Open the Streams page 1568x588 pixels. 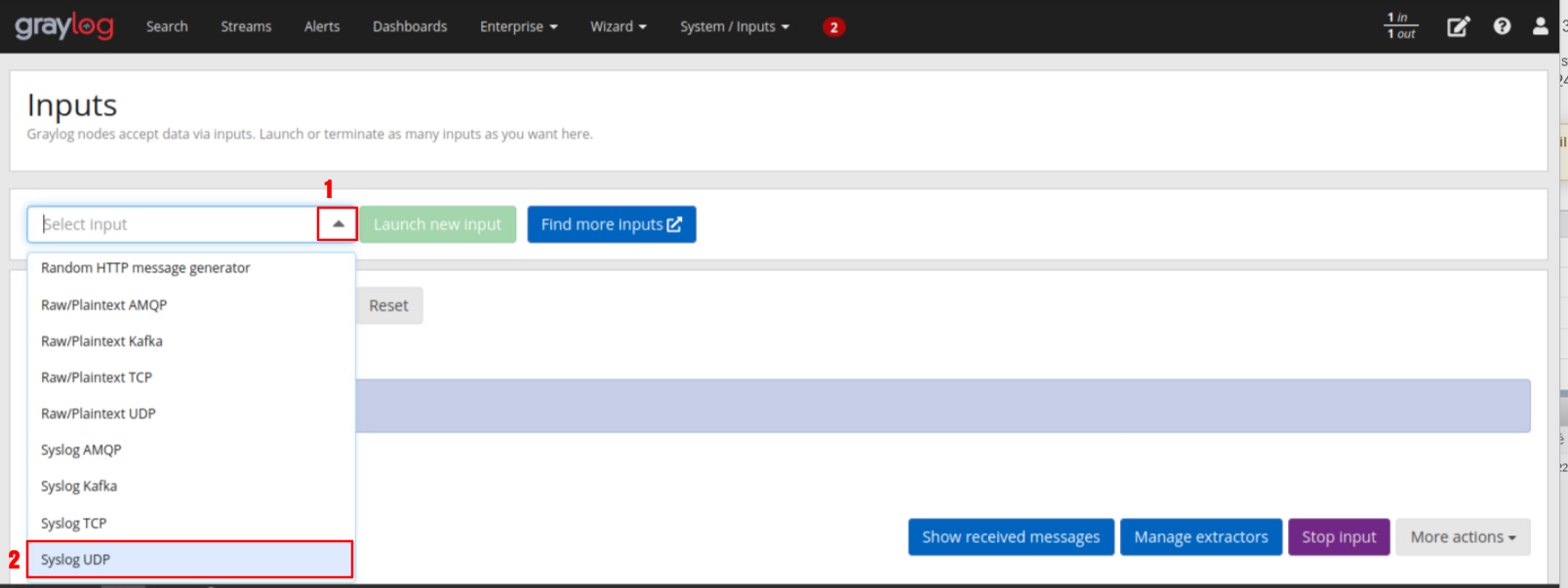246,26
